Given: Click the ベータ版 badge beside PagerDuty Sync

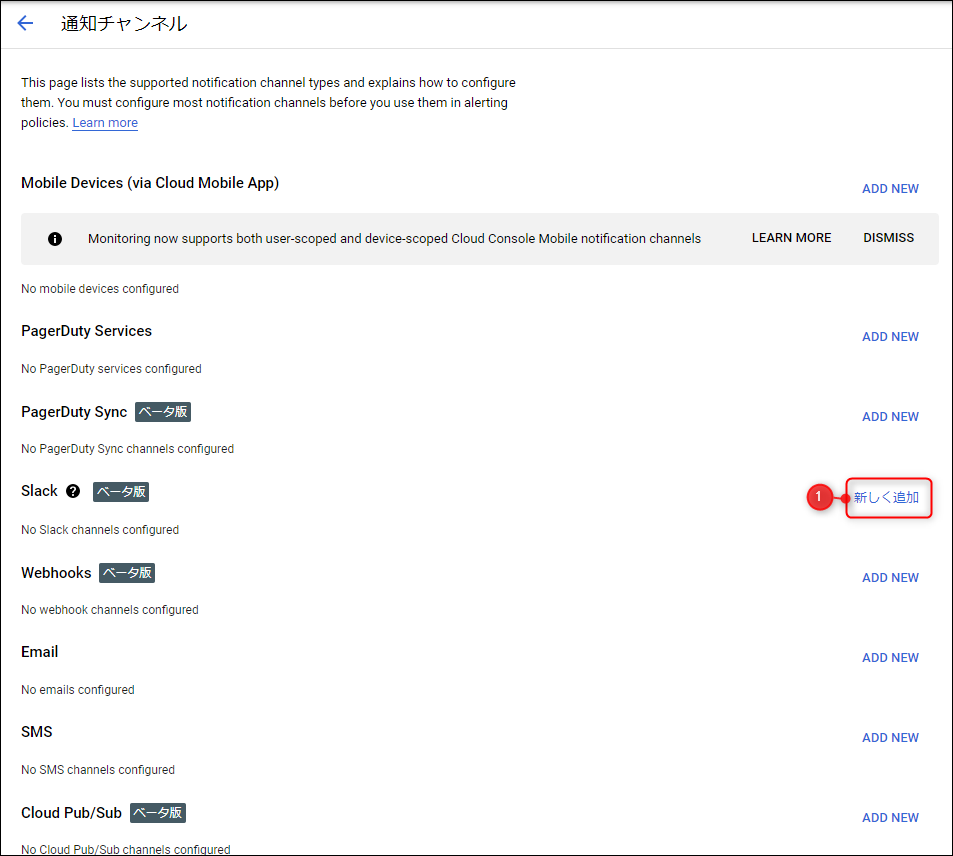Looking at the screenshot, I should click(x=162, y=412).
